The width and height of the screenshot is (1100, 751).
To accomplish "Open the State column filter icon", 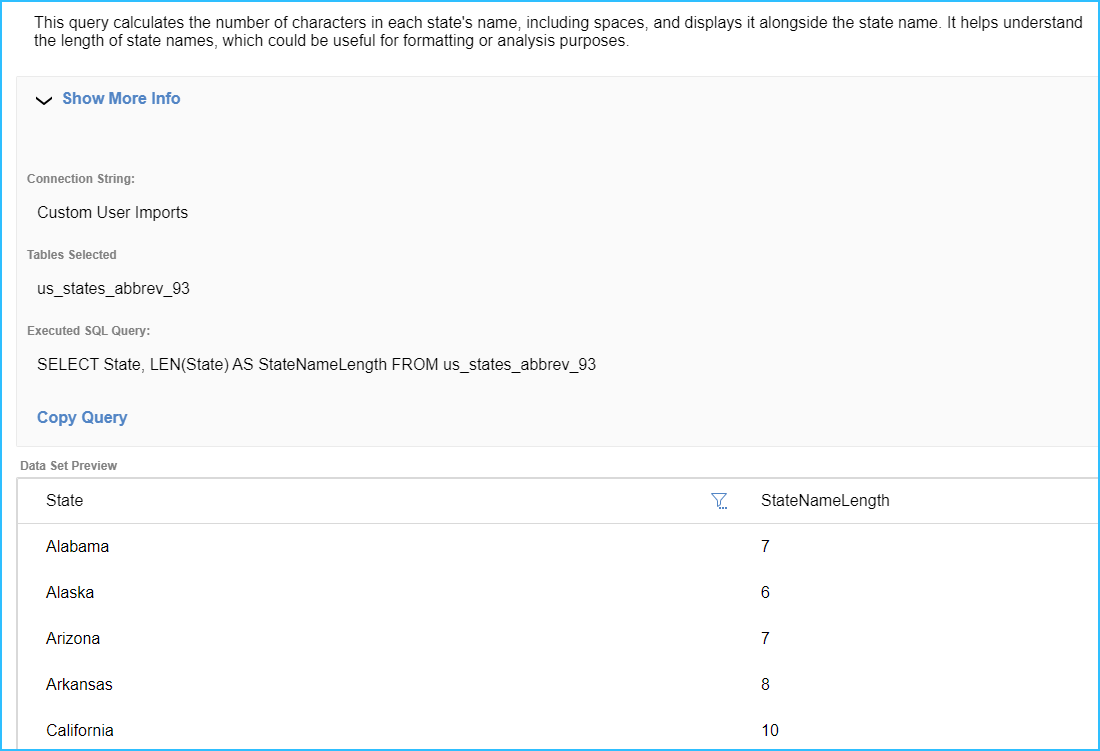I will [x=718, y=501].
